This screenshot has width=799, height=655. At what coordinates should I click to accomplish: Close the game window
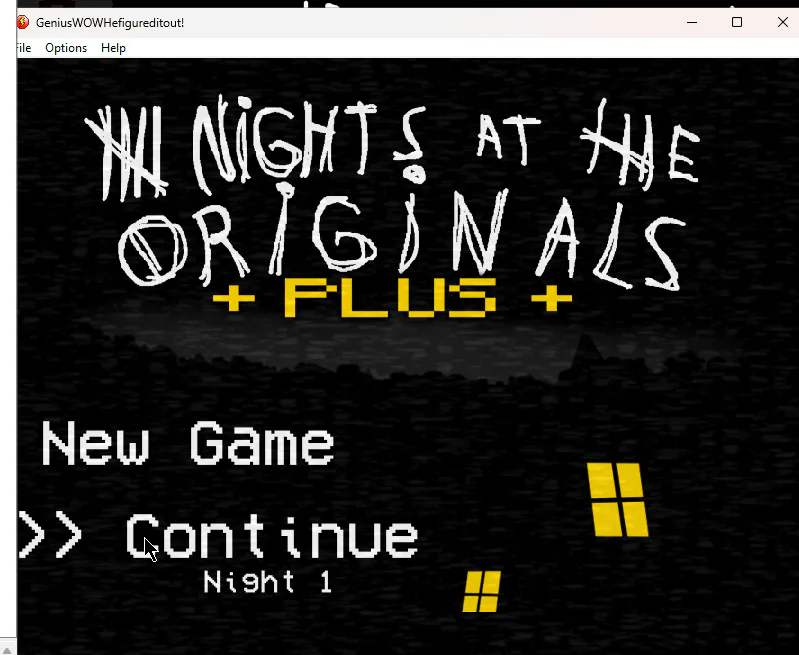(x=783, y=22)
